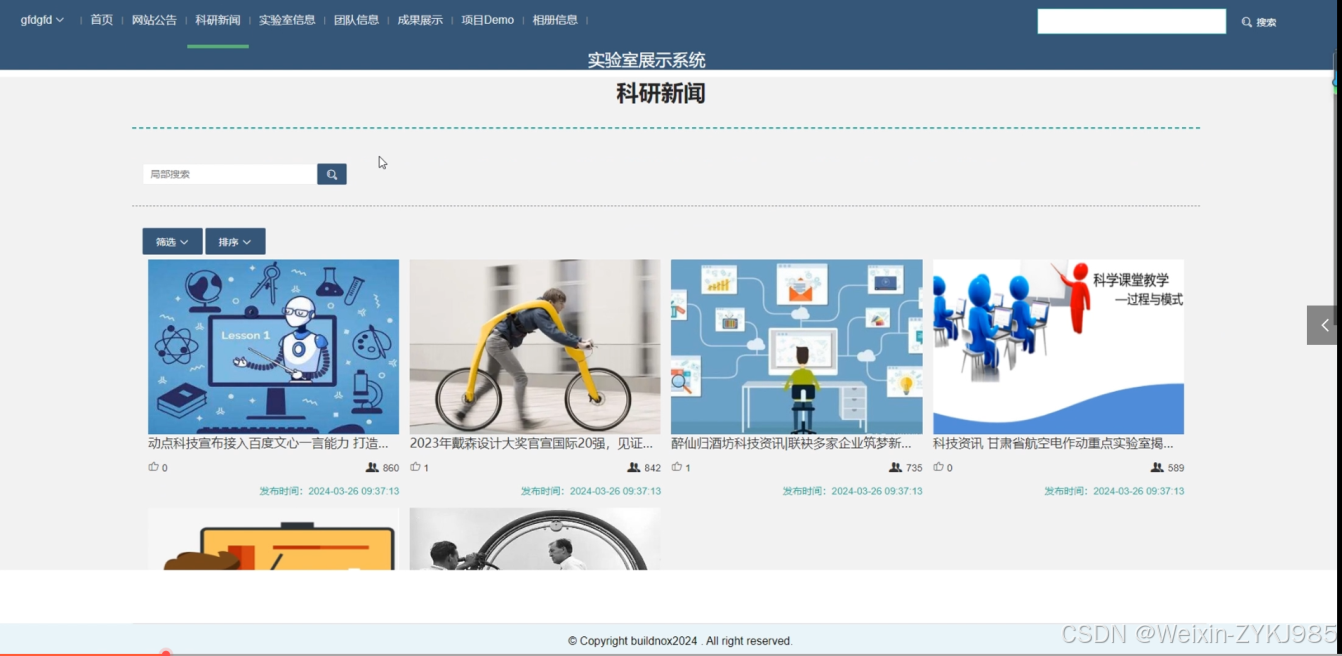Open article 醉仙归酒坊科技资讯
Screen dimensions: 1342x656
click(791, 443)
